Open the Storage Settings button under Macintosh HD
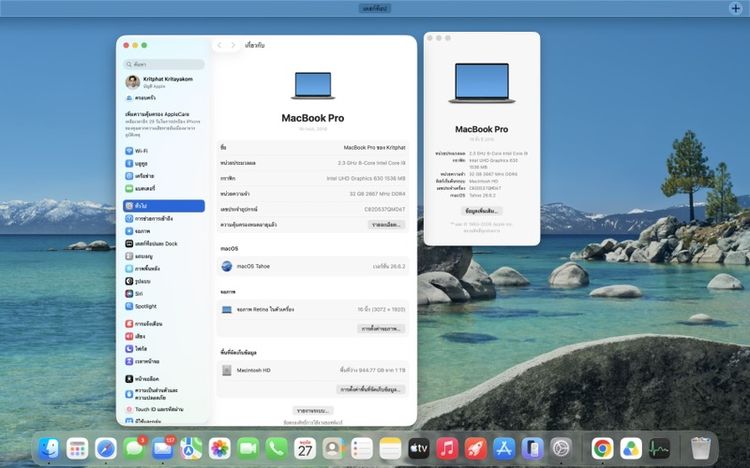 tap(371, 390)
